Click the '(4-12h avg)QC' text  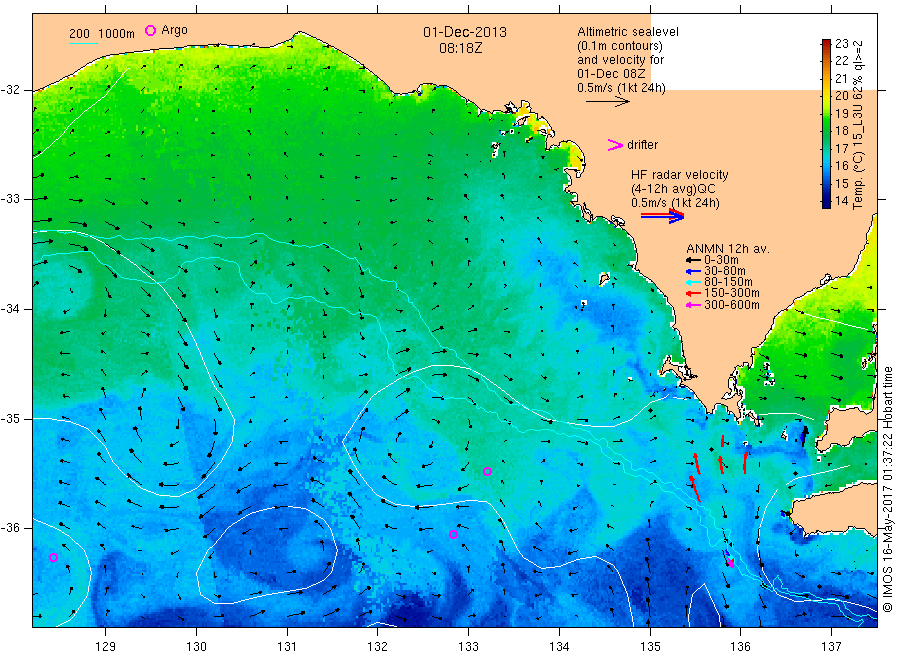[673, 189]
